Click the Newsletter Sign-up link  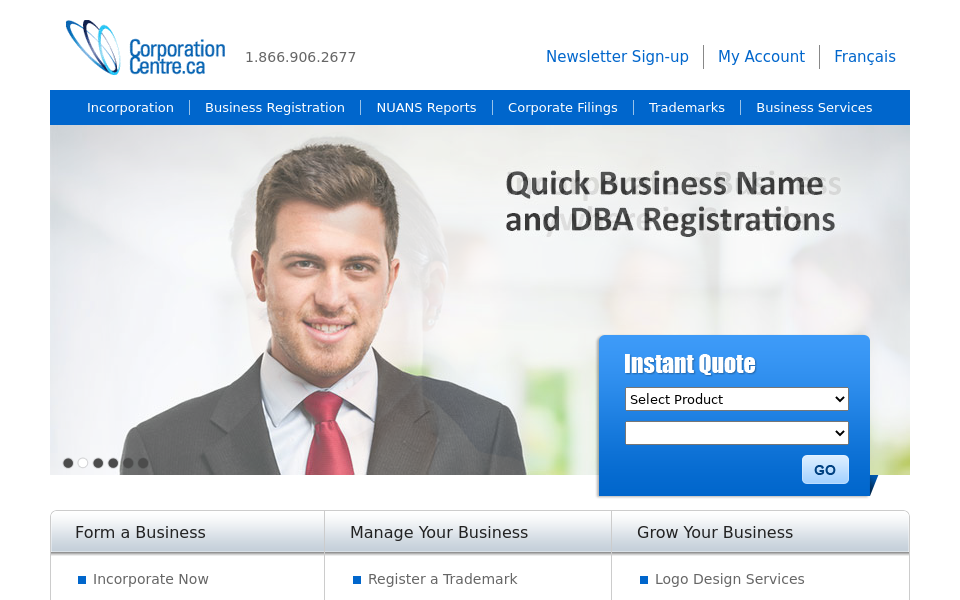(617, 57)
